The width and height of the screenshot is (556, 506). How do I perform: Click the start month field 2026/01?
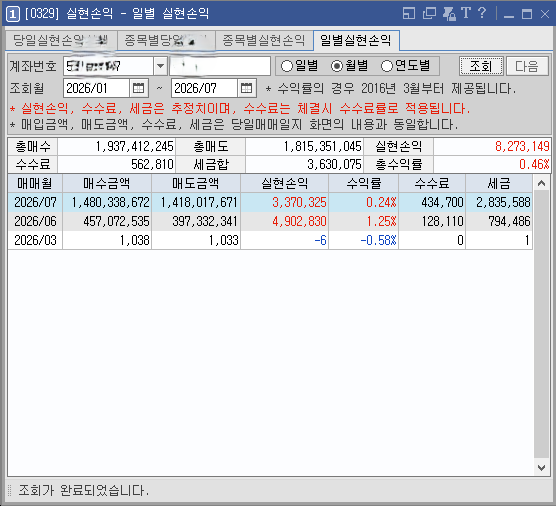96,88
